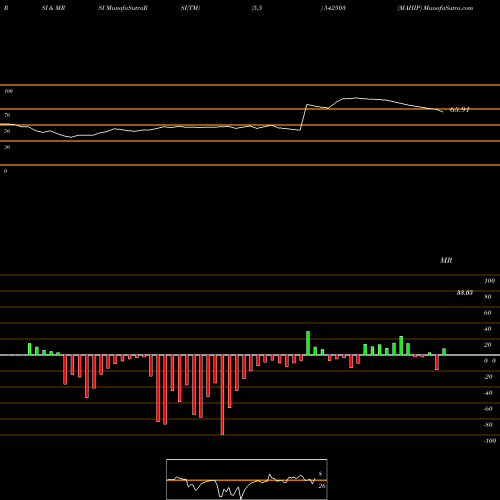Click the 60 label on MR scale
Viewport: 500px width, 500px height.
[x=488, y=313]
